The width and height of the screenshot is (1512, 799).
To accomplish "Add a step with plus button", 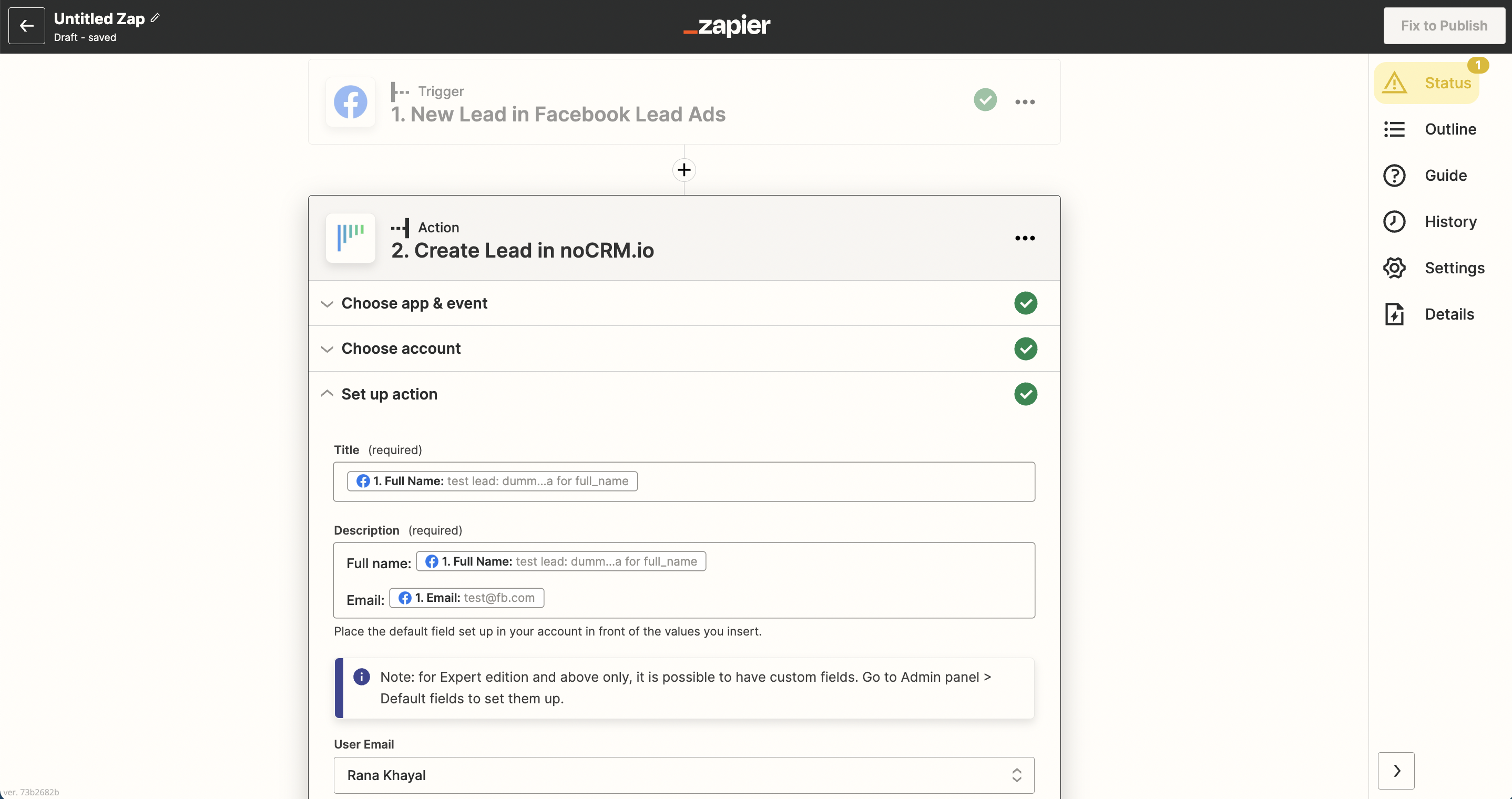I will [684, 170].
